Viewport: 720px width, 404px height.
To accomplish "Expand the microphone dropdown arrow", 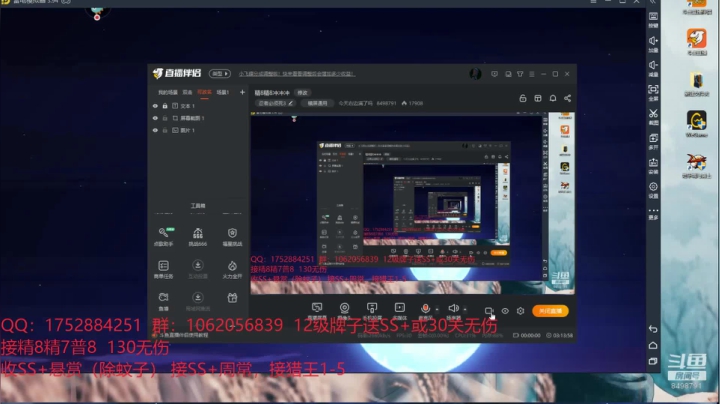I will 437,309.
